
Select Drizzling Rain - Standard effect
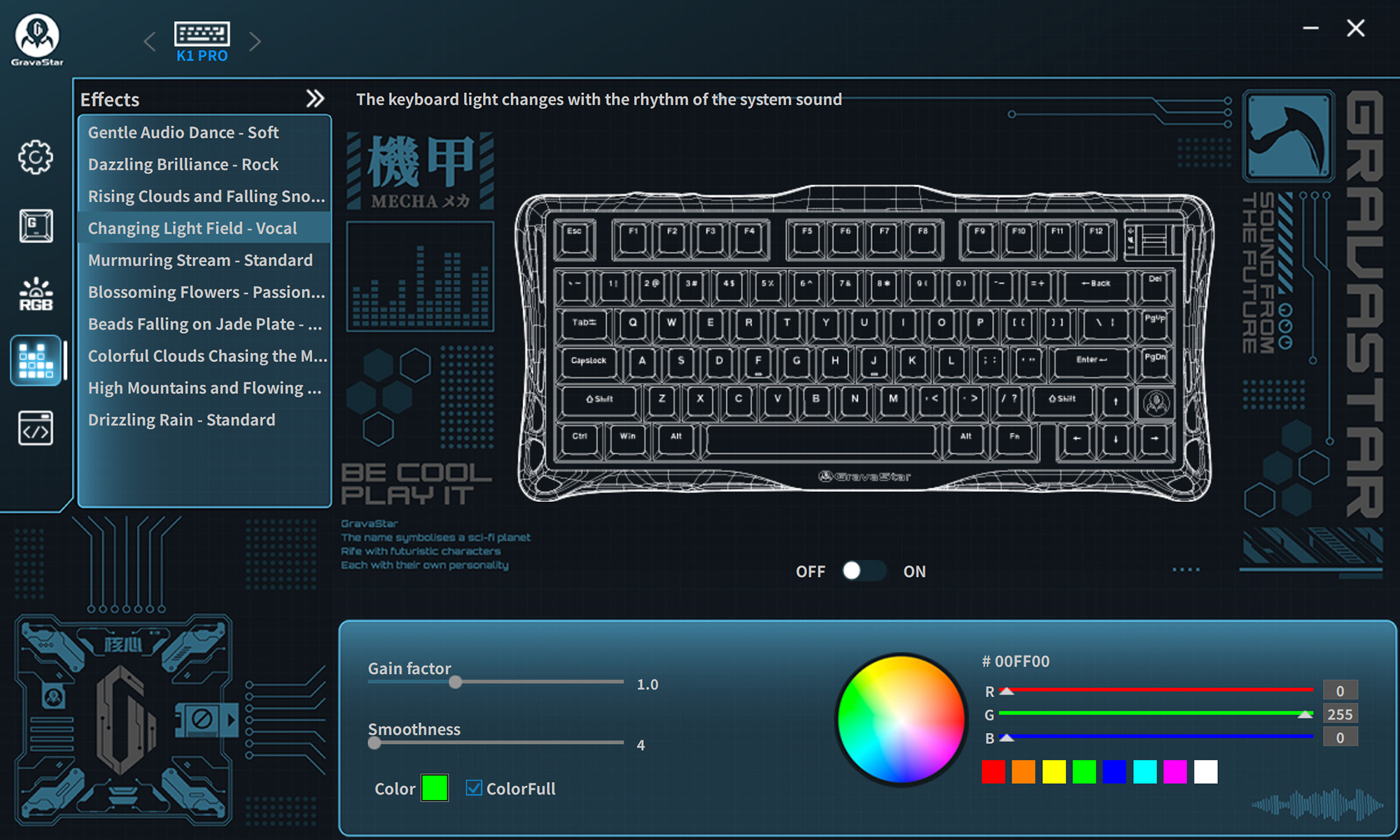click(204, 420)
